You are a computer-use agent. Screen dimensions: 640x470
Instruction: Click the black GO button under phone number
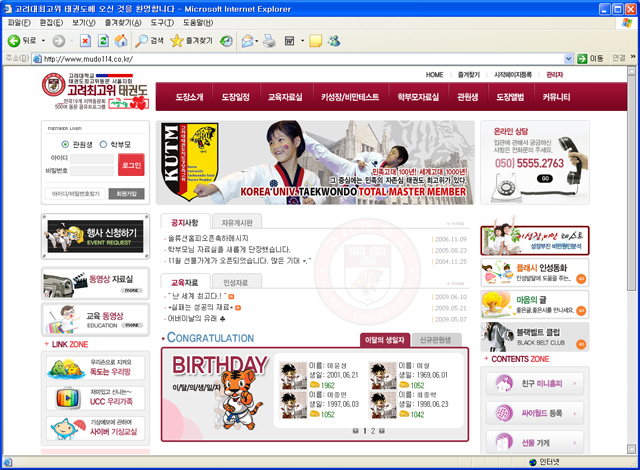[x=545, y=178]
